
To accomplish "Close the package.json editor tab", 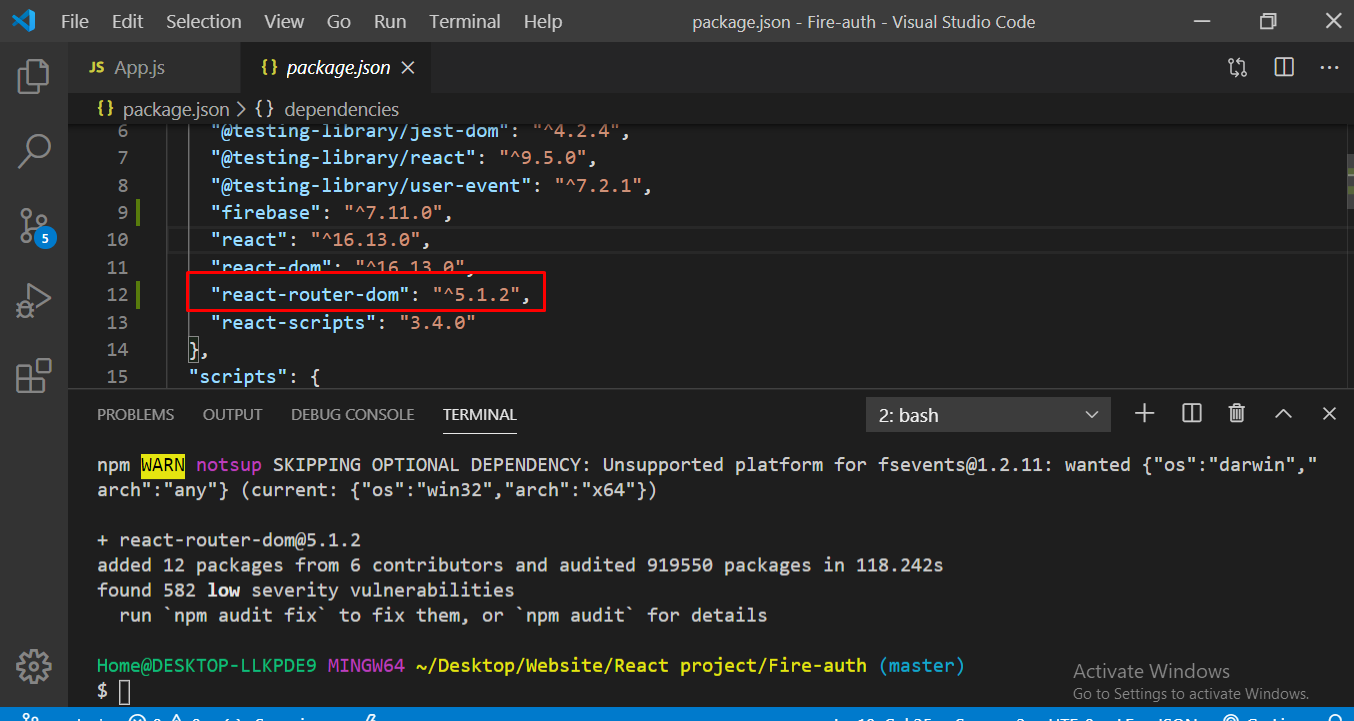I will tap(408, 68).
